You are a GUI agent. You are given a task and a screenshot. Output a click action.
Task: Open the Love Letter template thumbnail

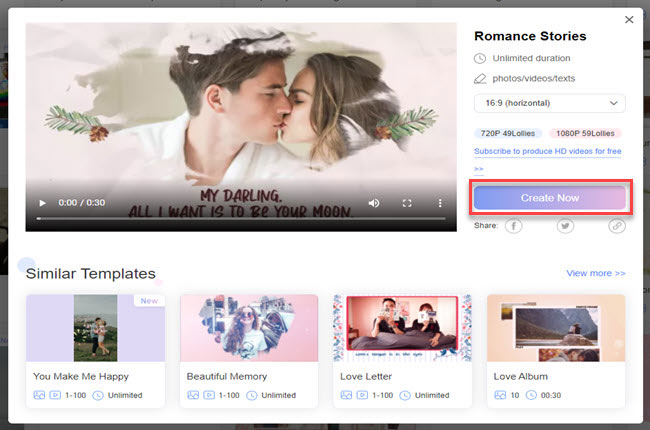[x=402, y=328]
